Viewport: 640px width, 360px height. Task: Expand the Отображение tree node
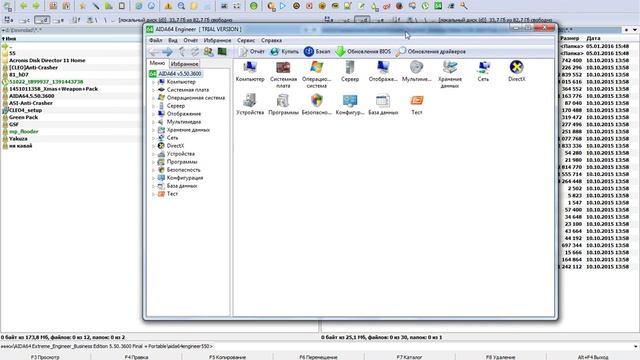[153, 114]
